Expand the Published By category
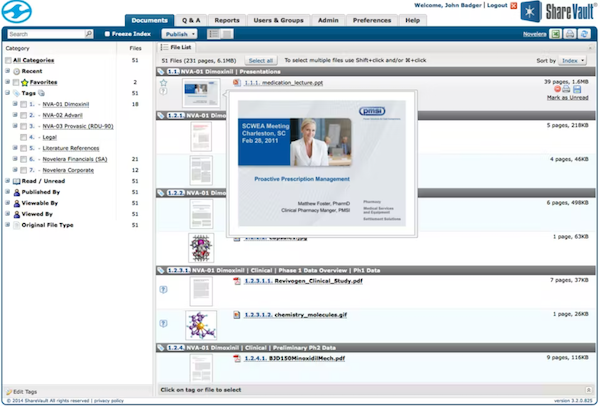 coord(8,192)
